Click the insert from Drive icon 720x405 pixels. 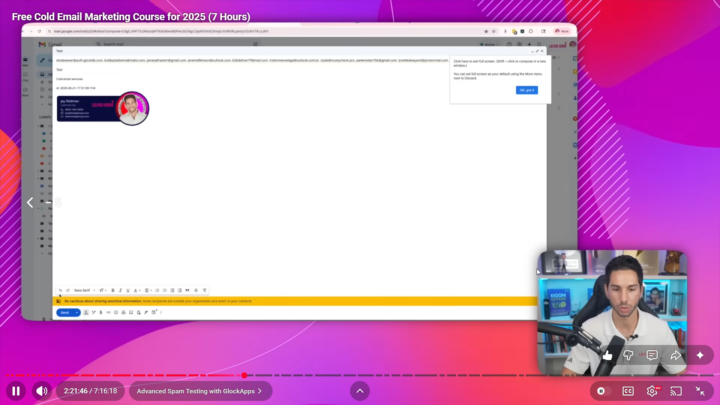click(124, 313)
